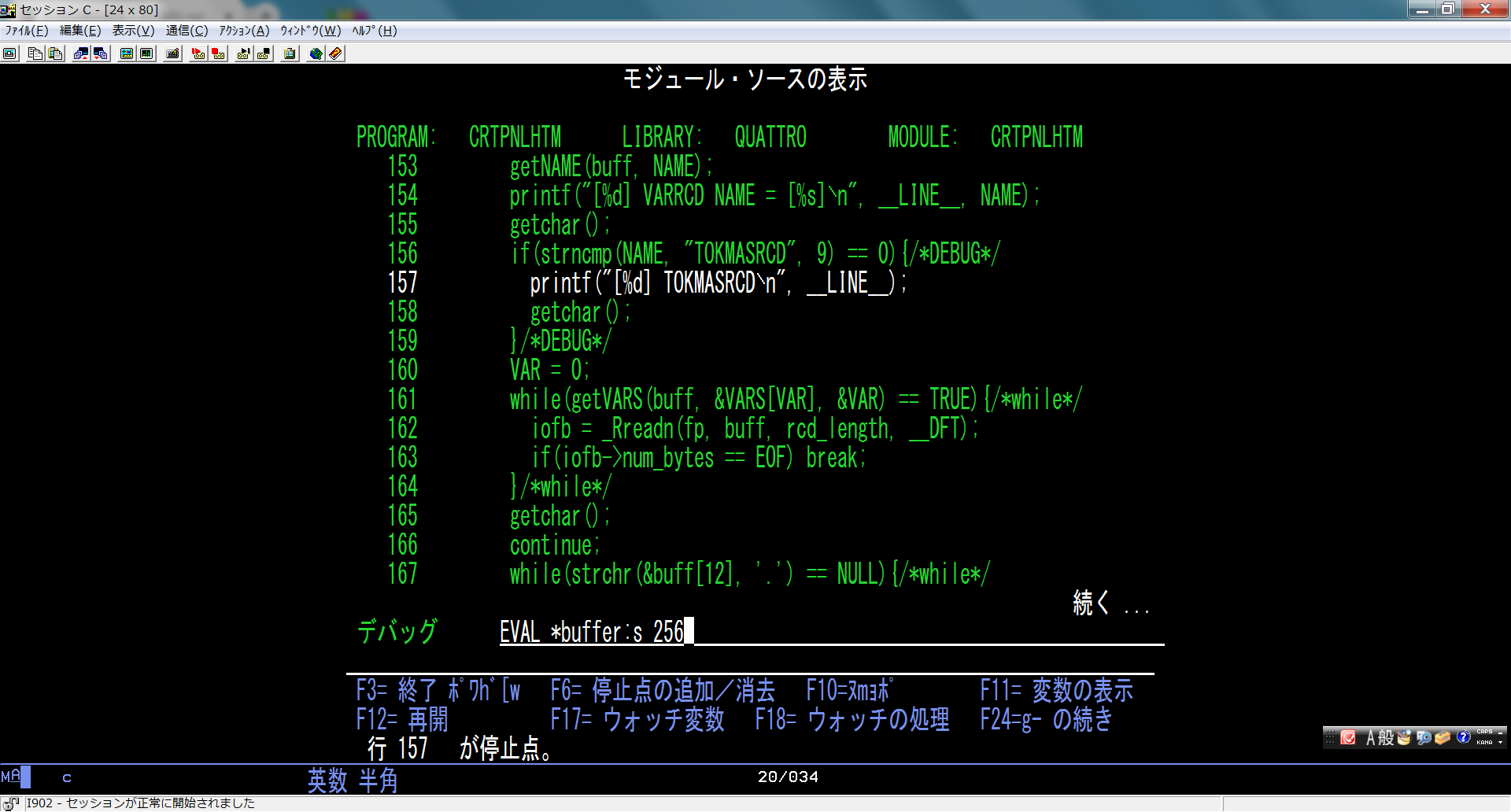Toggle CAPS lock on the IME bar
The image size is (1511, 812).
[1484, 732]
